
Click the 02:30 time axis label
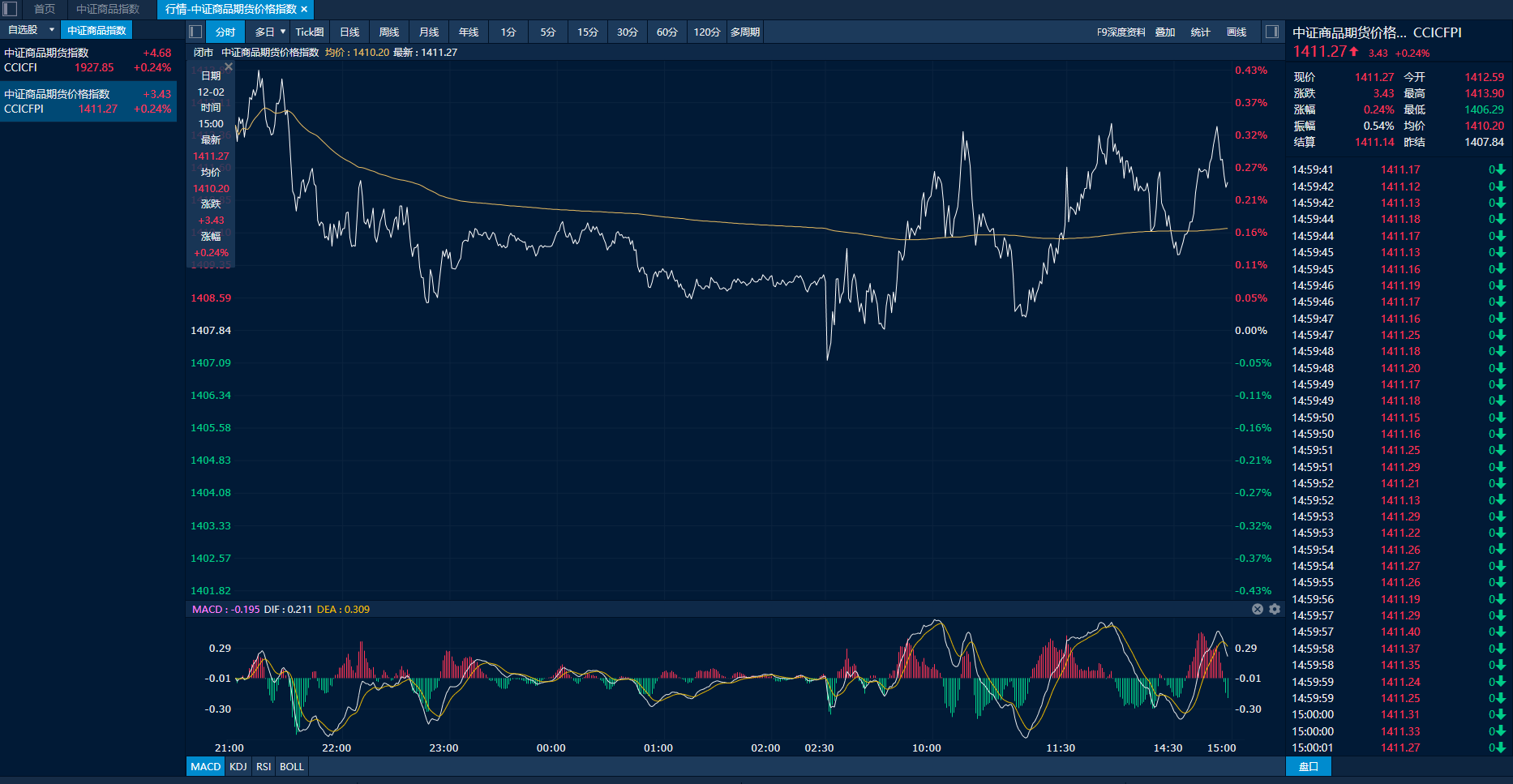pos(819,748)
